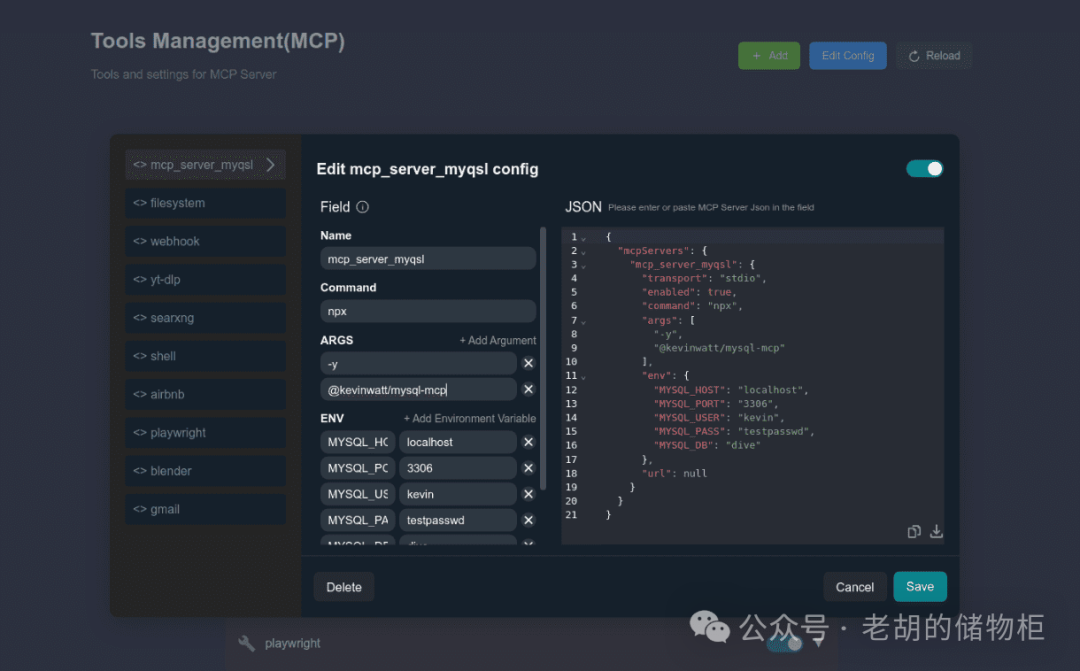
Task: Open the shell server entry
Action: (x=205, y=356)
